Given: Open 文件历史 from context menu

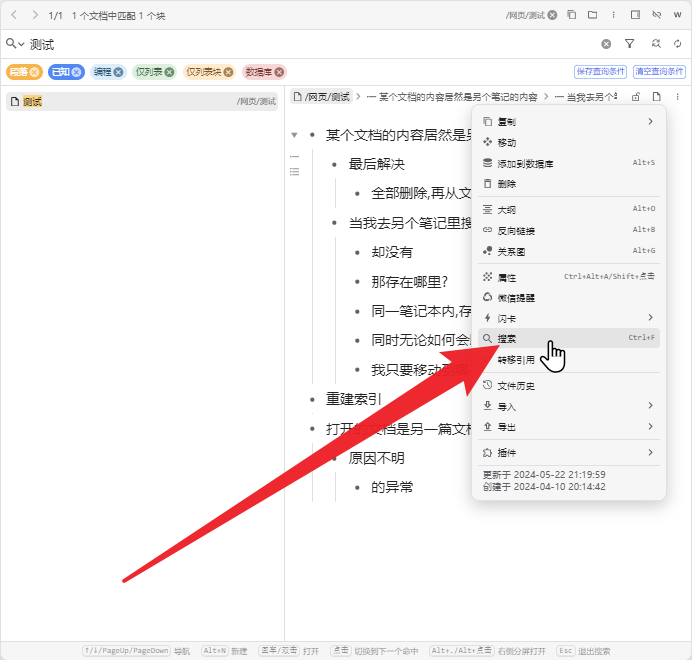Looking at the screenshot, I should tap(568, 385).
